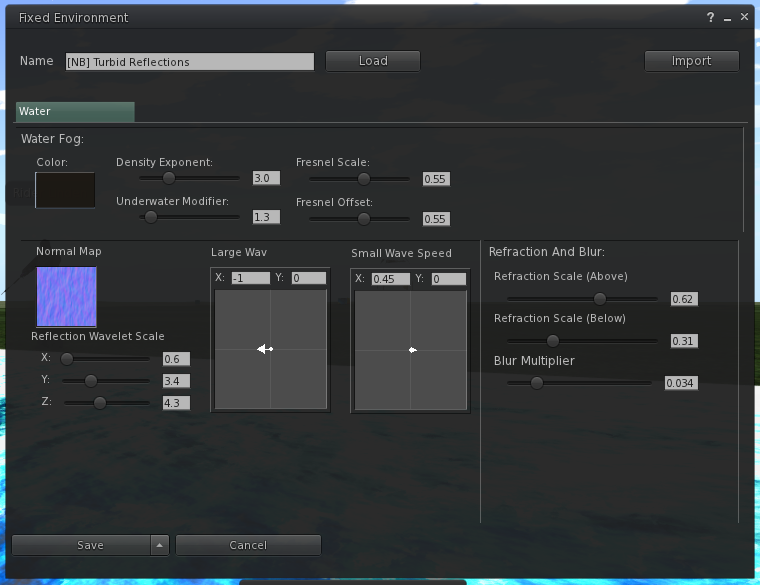Click the Underwater Modifier value field
This screenshot has width=760, height=585.
pos(266,217)
